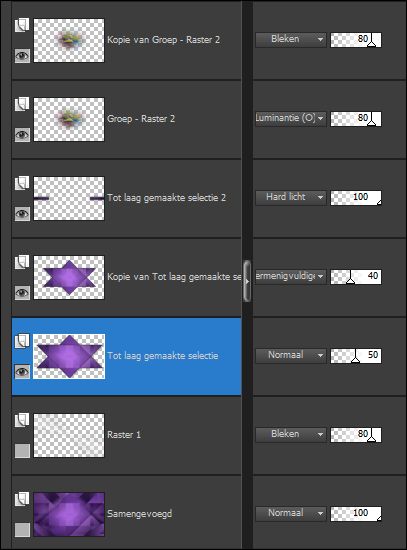Open Normaal blend dropdown of selected layer

pos(291,355)
